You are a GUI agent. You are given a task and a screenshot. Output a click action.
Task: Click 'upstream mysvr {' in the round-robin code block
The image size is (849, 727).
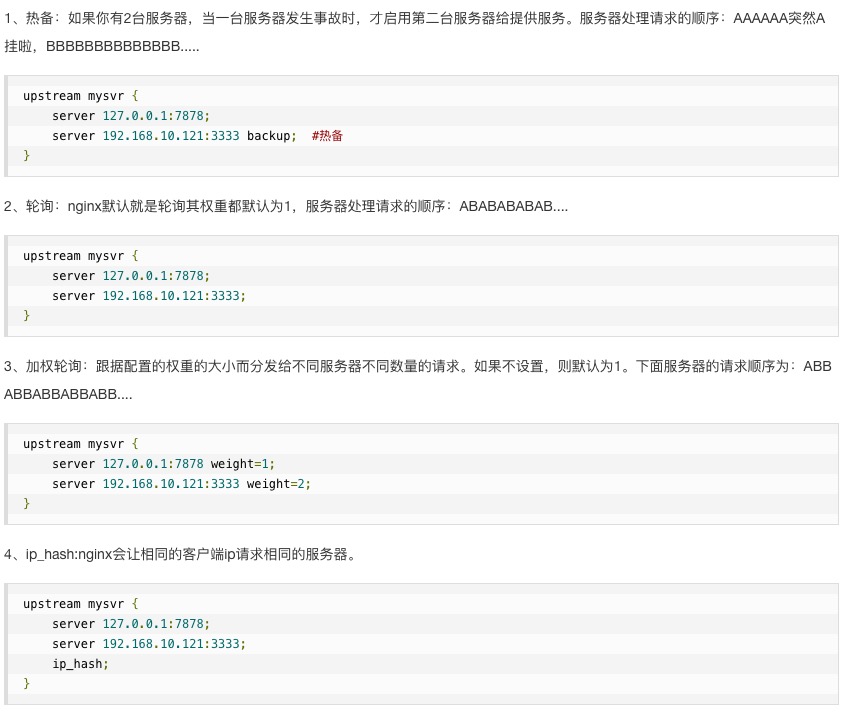[80, 256]
